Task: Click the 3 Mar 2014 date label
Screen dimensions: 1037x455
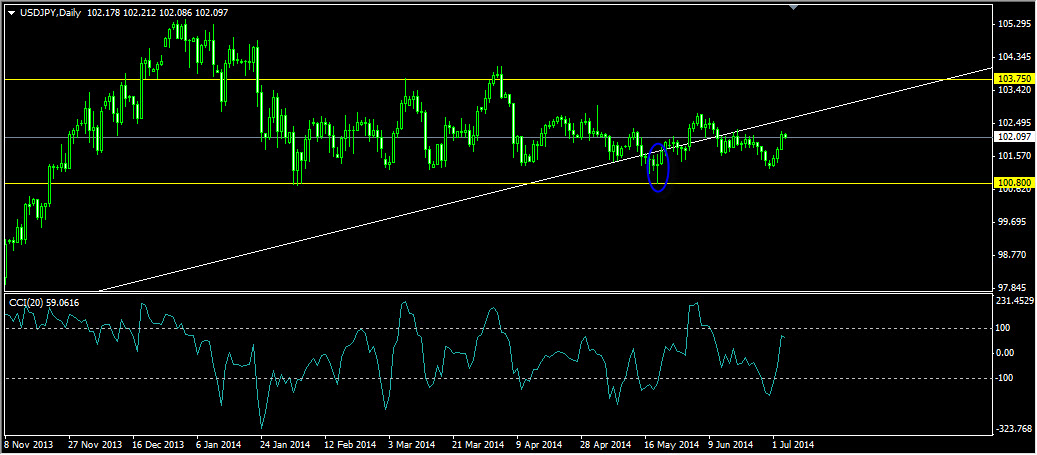Action: pos(411,444)
